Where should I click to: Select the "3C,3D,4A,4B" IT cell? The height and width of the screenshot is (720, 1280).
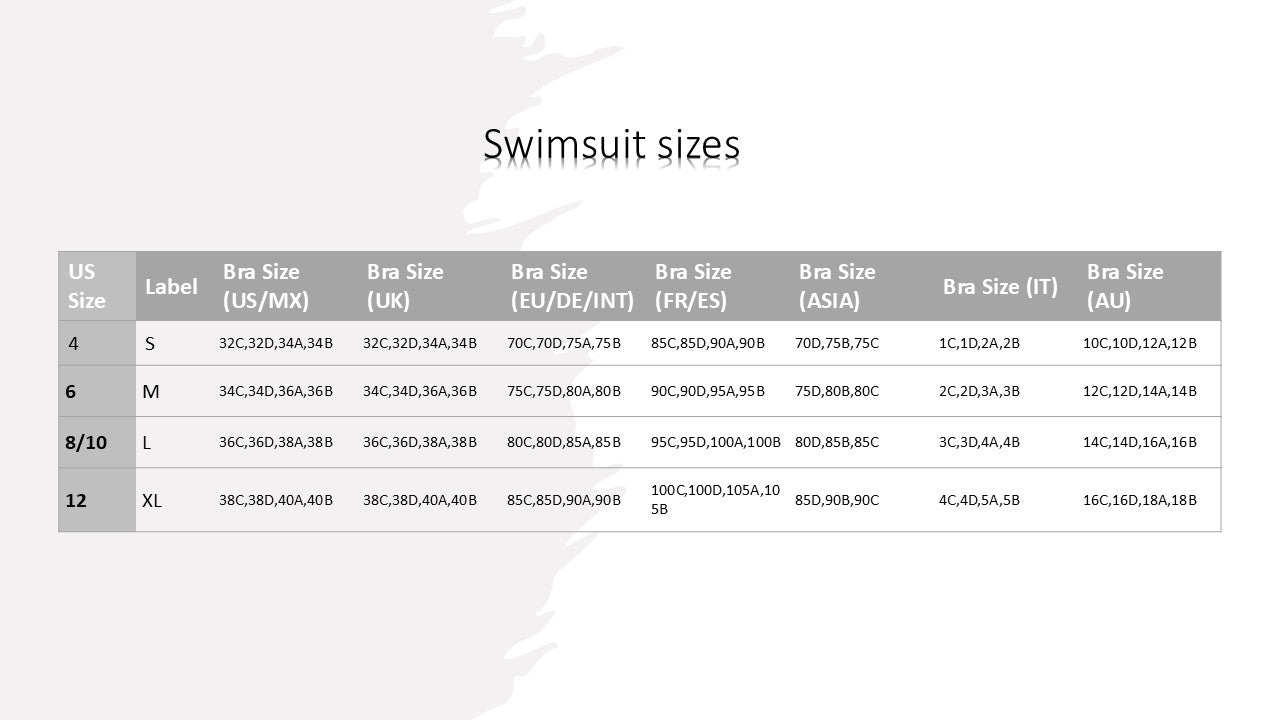[x=979, y=442]
